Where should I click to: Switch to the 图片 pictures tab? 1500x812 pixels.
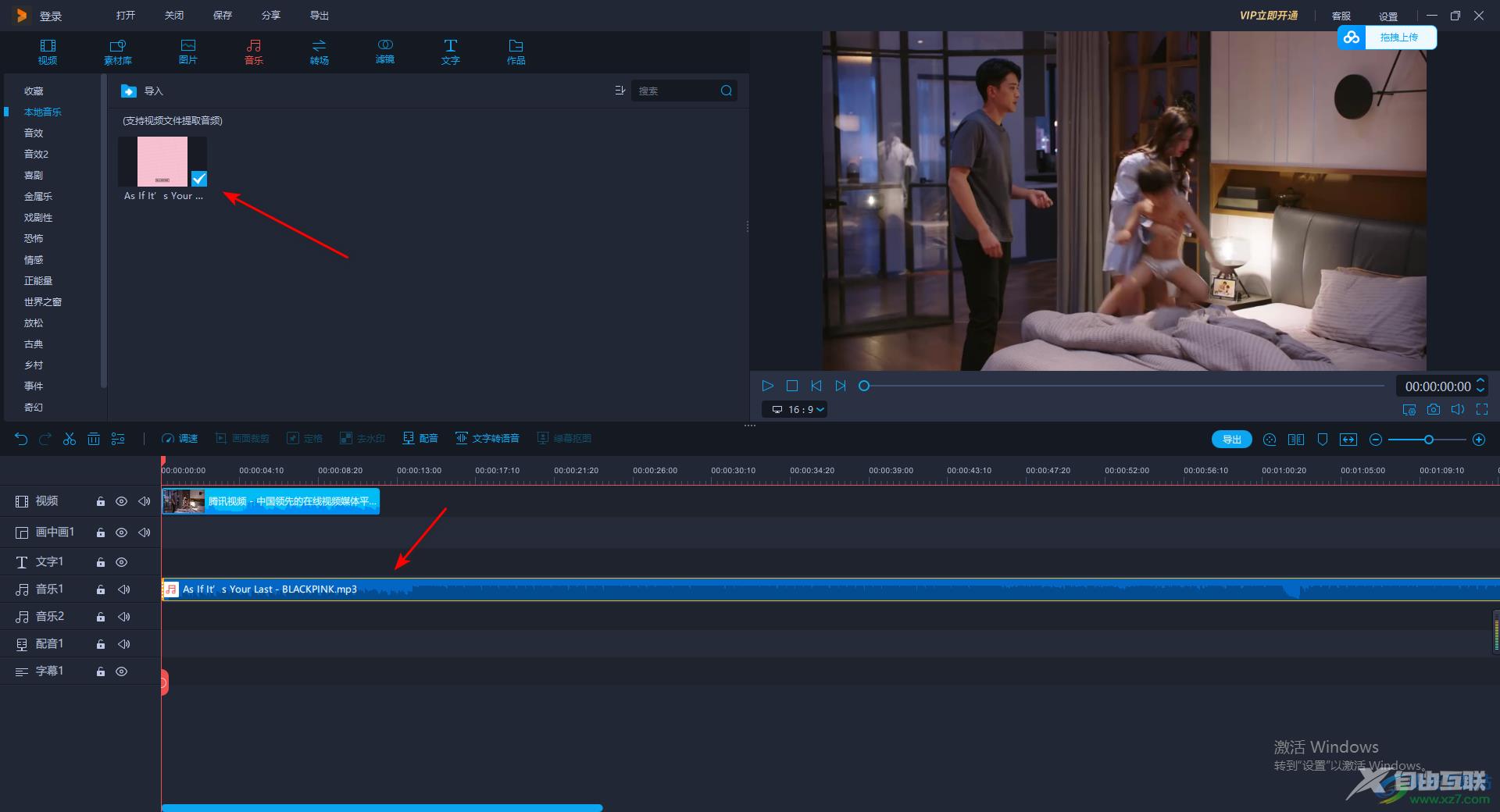click(x=188, y=52)
